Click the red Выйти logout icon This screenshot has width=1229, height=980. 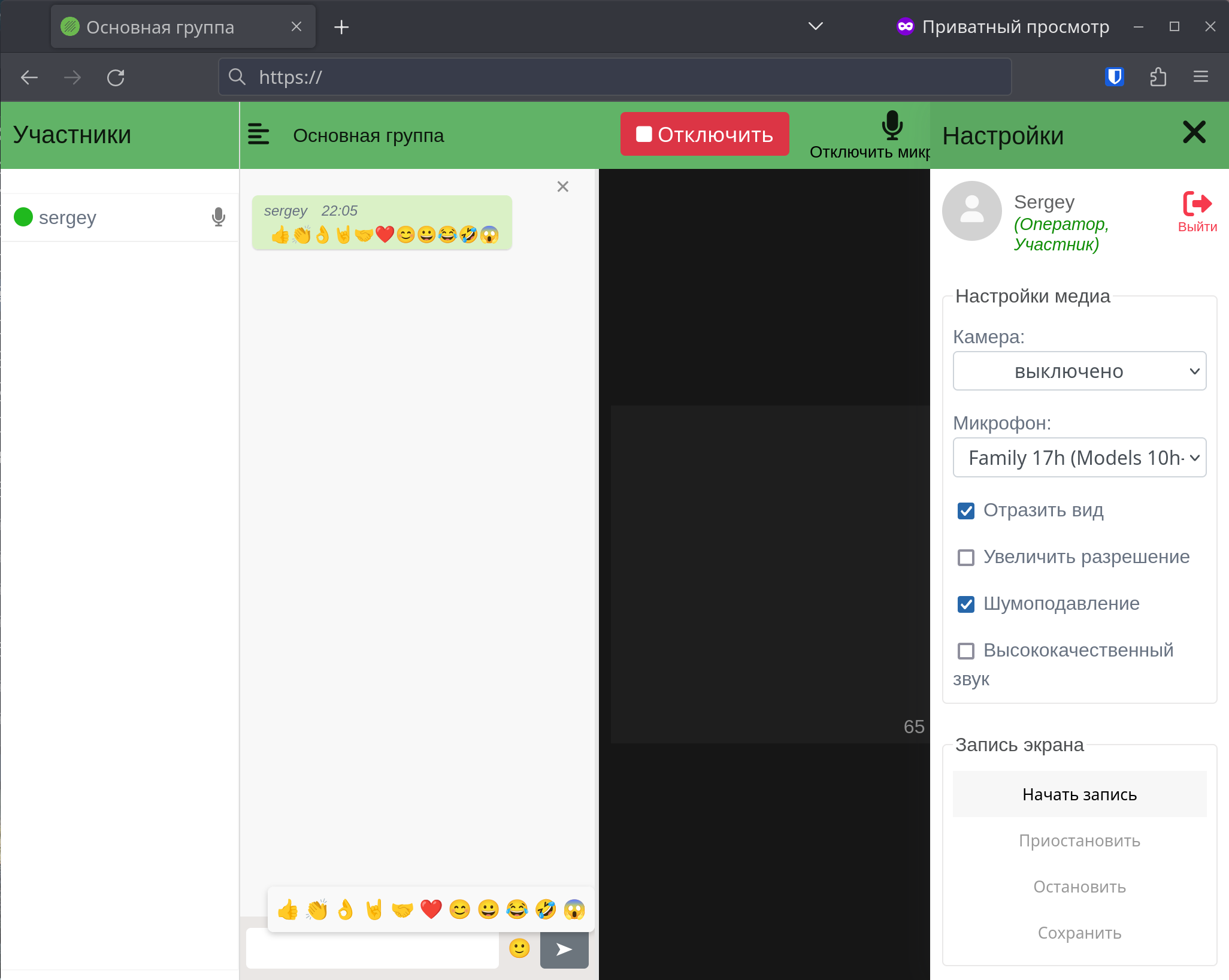1197,204
